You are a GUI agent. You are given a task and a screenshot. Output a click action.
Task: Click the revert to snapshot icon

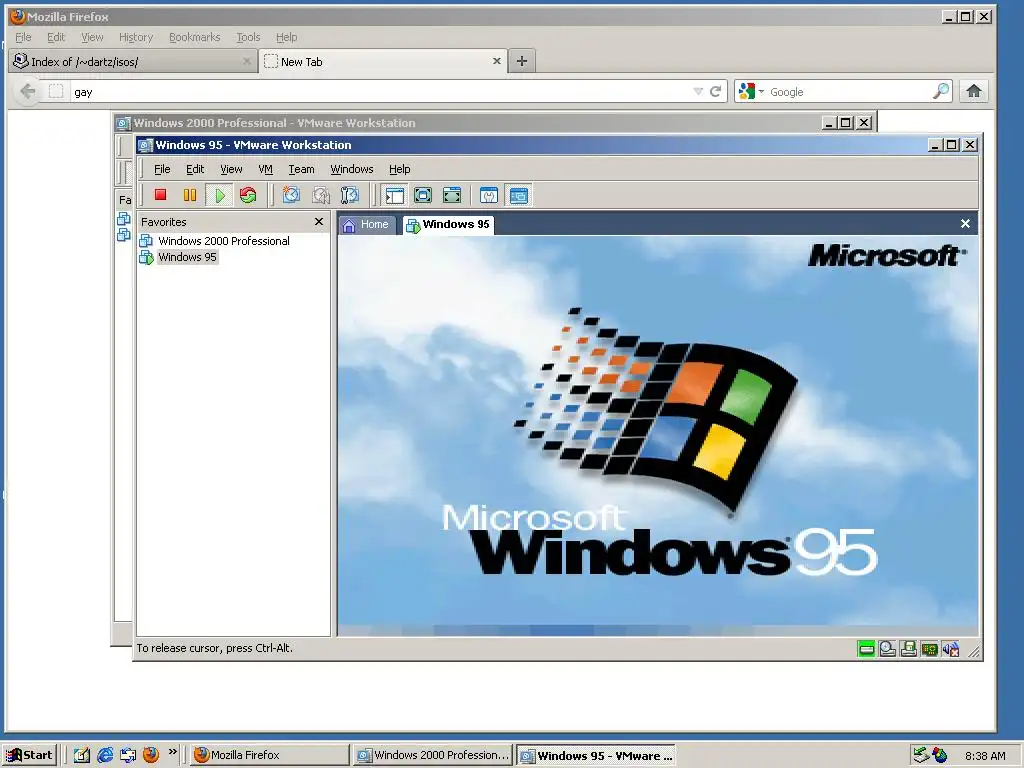click(x=321, y=195)
